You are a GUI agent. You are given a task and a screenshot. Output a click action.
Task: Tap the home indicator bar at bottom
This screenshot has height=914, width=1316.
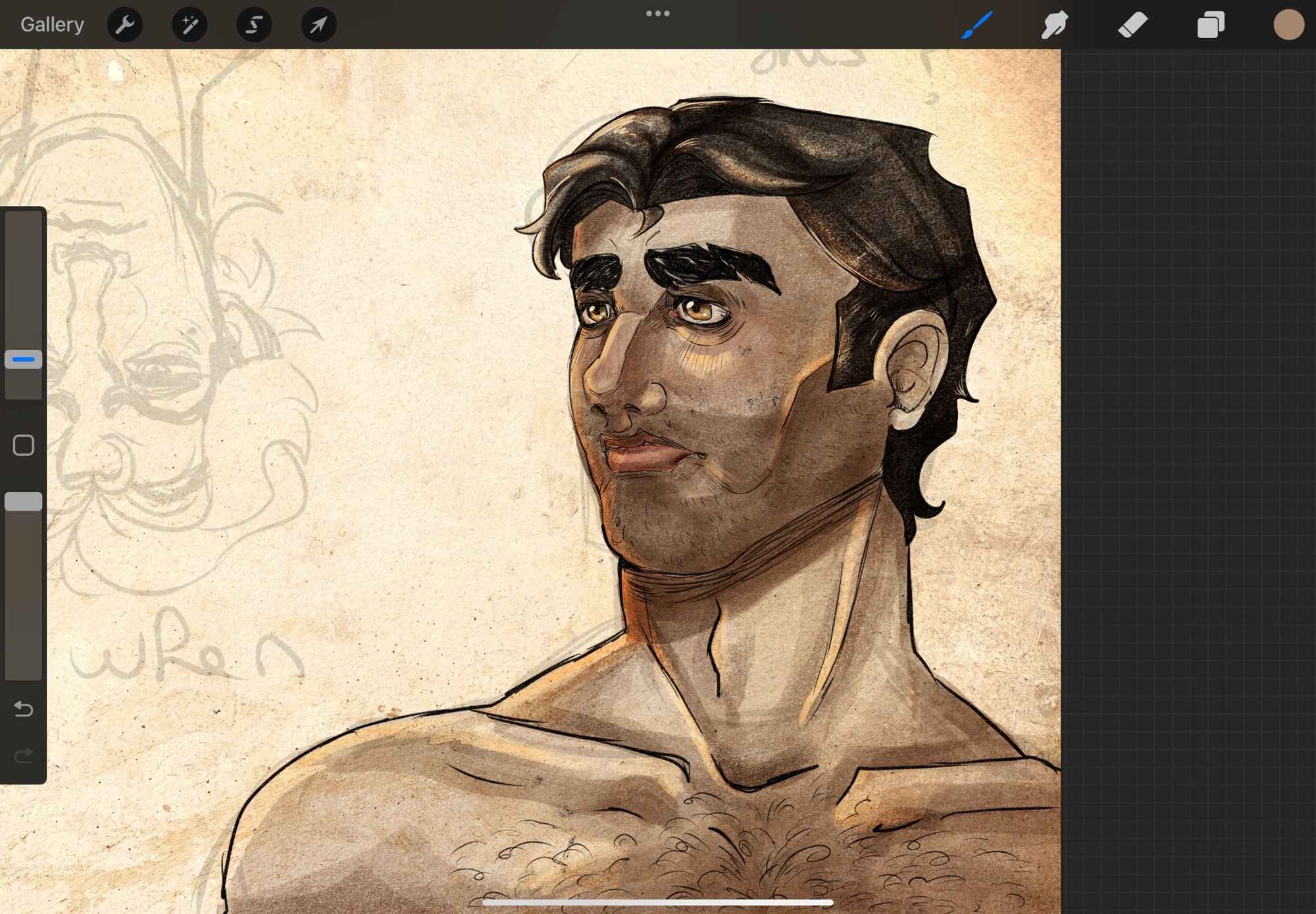click(x=657, y=902)
